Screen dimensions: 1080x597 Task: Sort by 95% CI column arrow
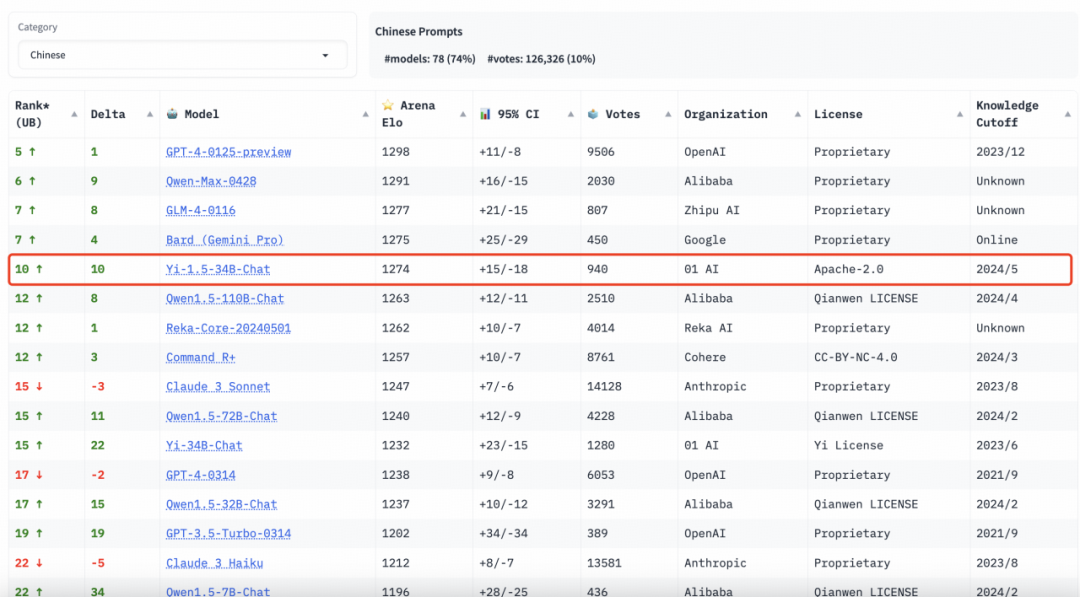tap(570, 114)
